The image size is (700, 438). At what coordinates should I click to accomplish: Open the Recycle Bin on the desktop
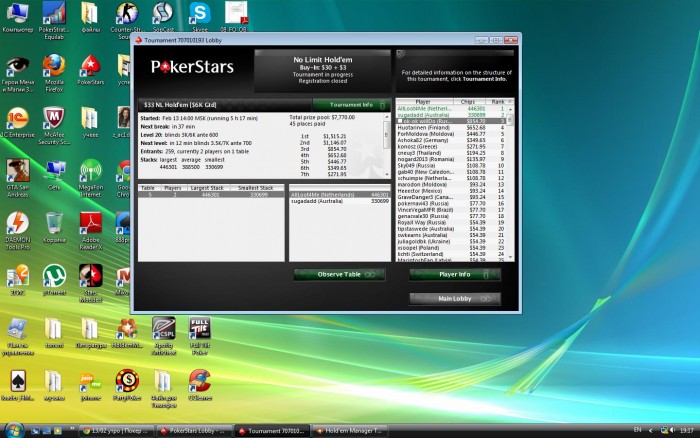(x=54, y=227)
